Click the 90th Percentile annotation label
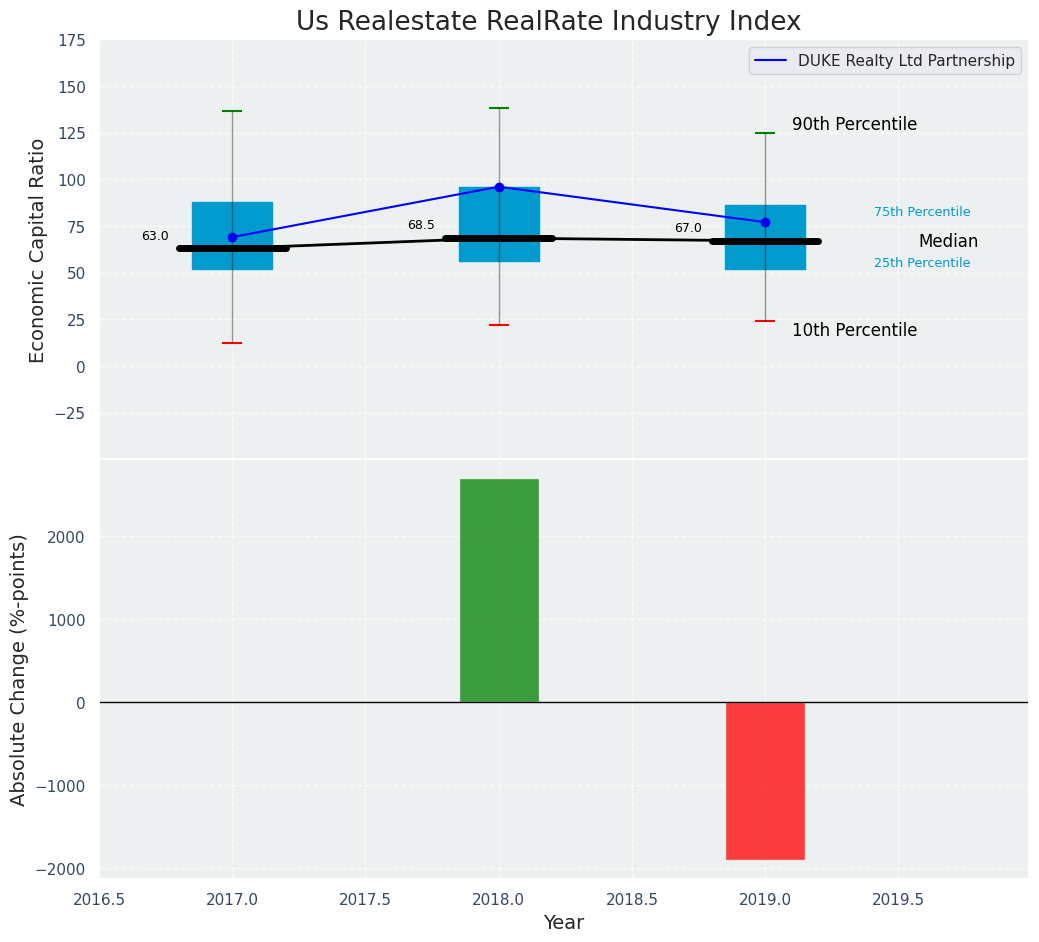Image resolution: width=1039 pixels, height=942 pixels. (x=854, y=125)
